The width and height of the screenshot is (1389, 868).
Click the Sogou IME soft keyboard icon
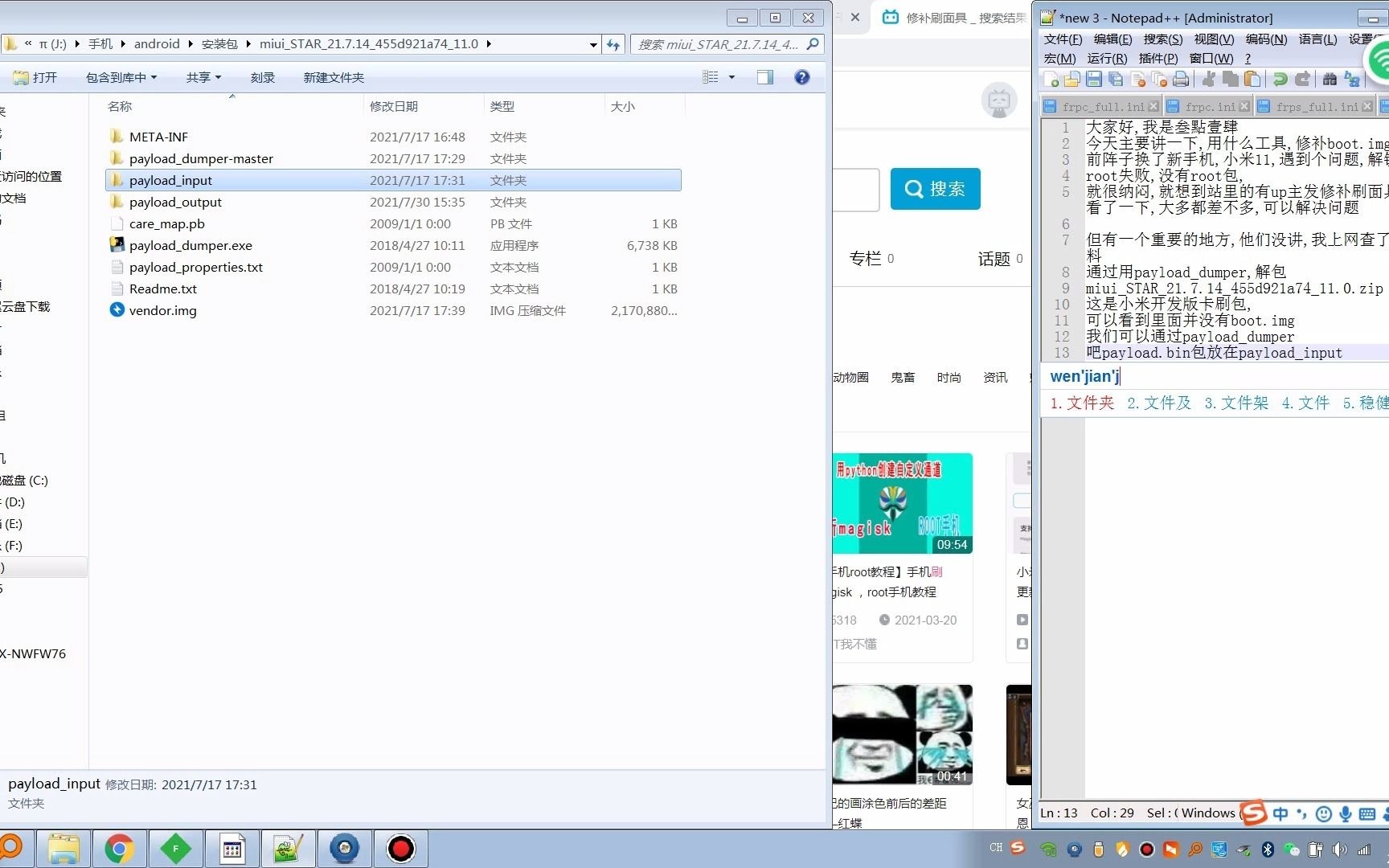point(1366,813)
